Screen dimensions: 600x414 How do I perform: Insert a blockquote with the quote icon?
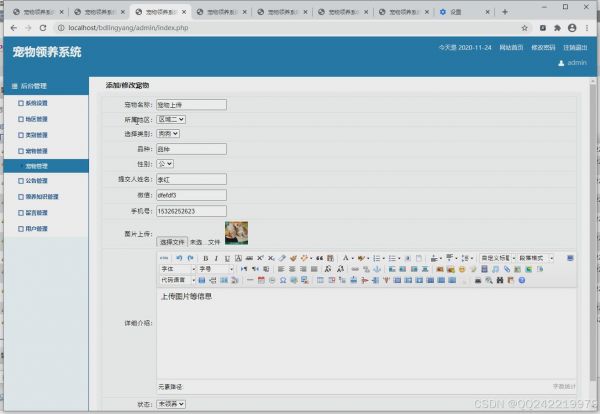point(320,258)
